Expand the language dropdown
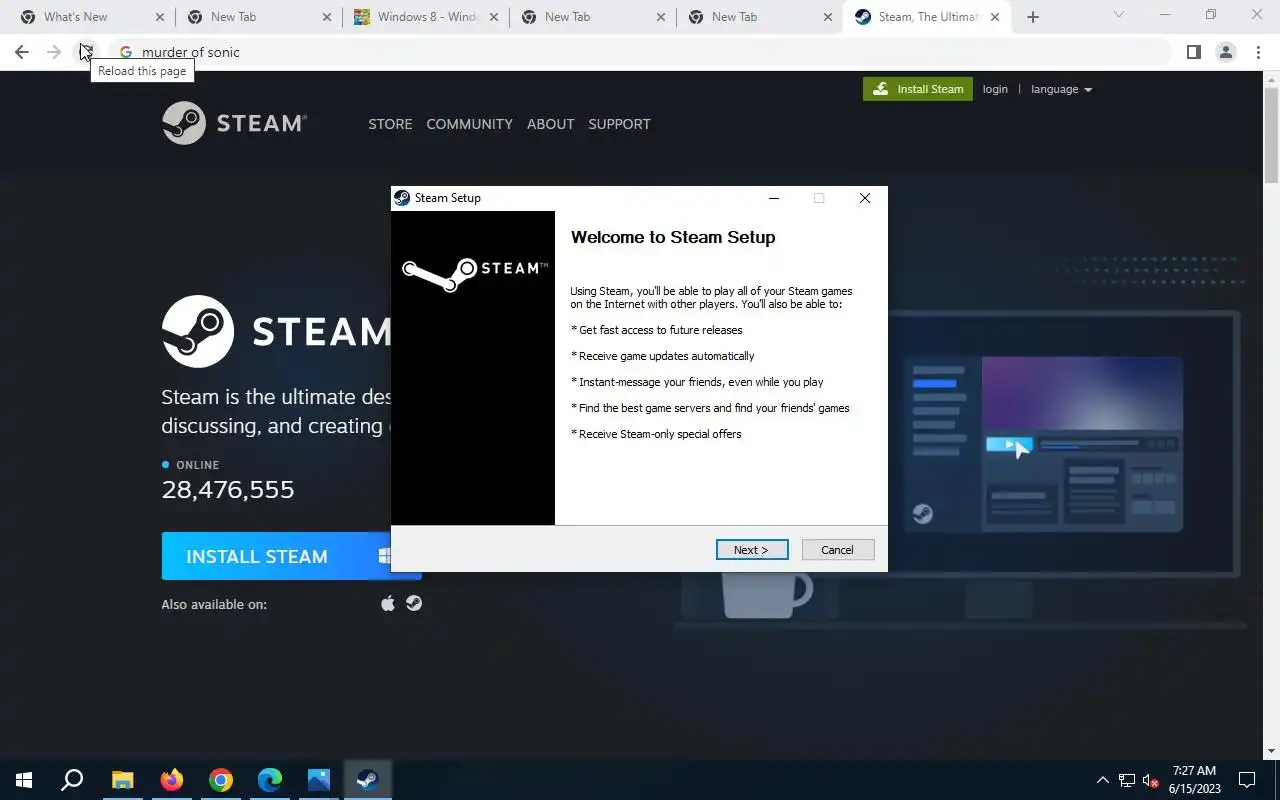The image size is (1280, 800). click(x=1061, y=89)
